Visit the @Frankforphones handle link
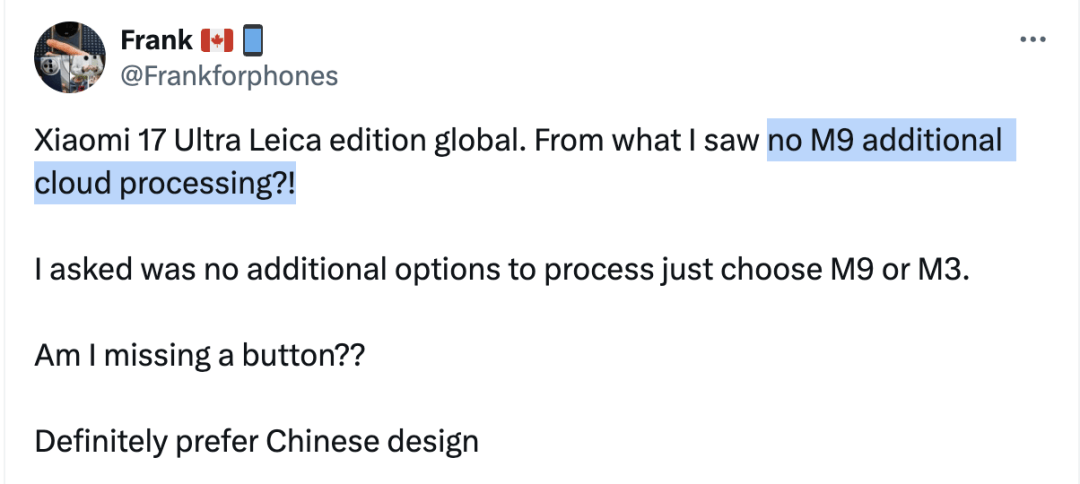The image size is (1080, 484). pos(229,76)
